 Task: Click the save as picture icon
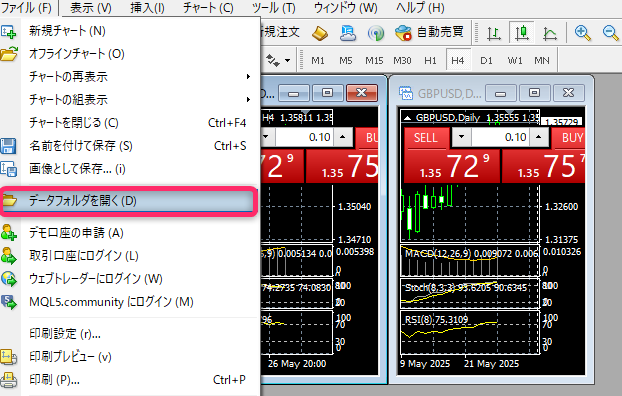9,169
